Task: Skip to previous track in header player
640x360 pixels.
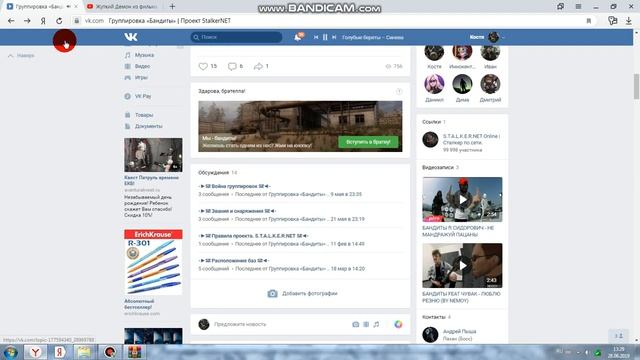Action: coord(316,37)
